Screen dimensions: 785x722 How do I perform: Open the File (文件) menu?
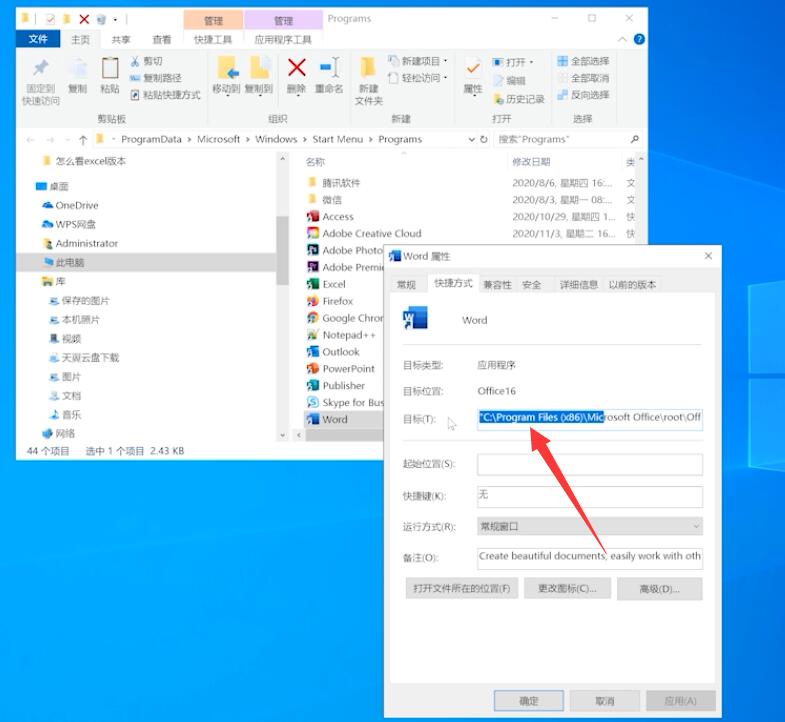point(38,39)
